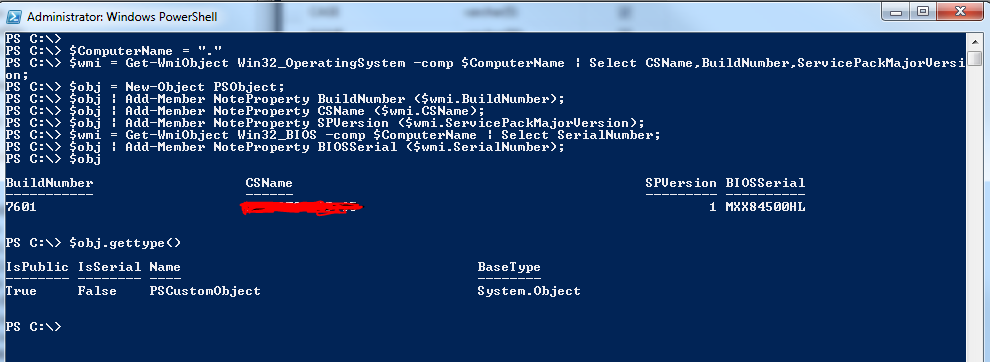Click the PSCustomObject type name
Screen dimensions: 990x362
205,291
